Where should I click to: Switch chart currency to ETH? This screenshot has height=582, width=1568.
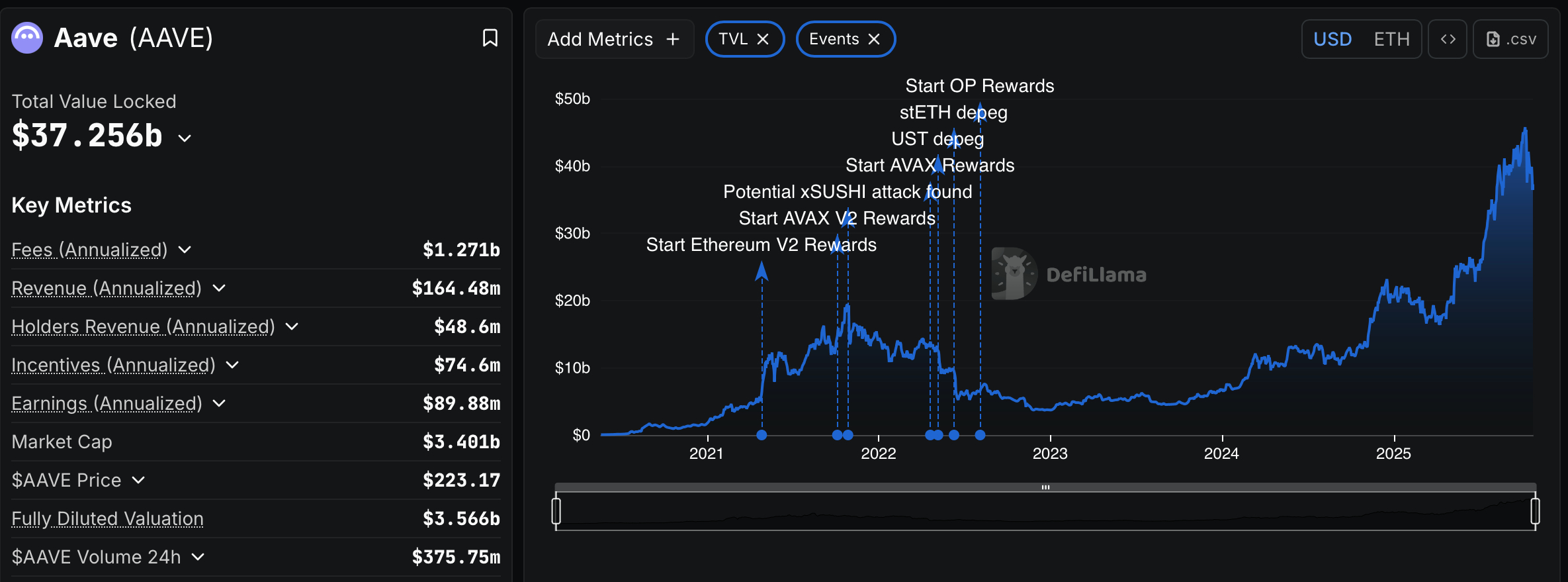tap(1391, 40)
